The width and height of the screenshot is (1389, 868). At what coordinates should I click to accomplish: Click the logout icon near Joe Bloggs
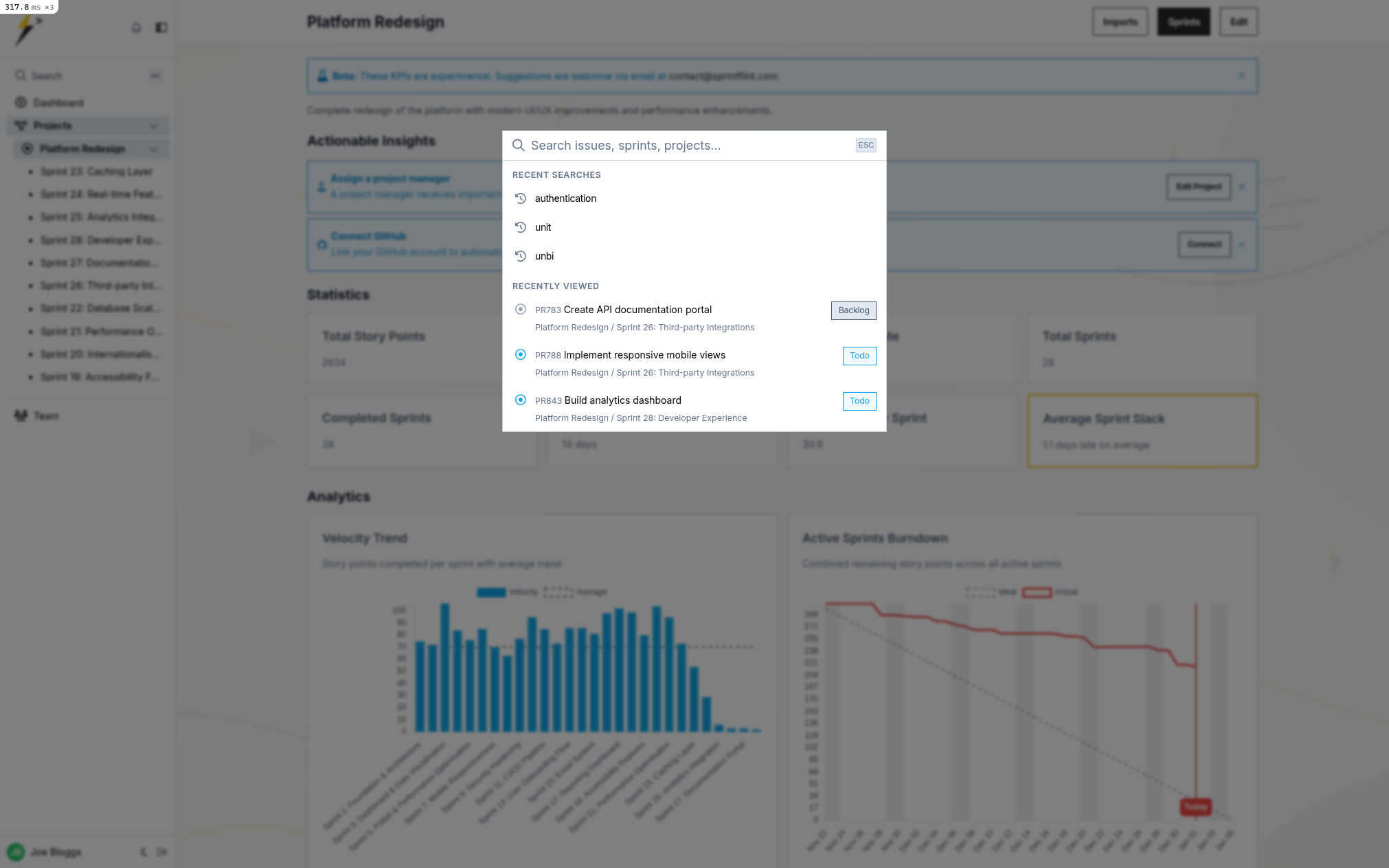(162, 852)
